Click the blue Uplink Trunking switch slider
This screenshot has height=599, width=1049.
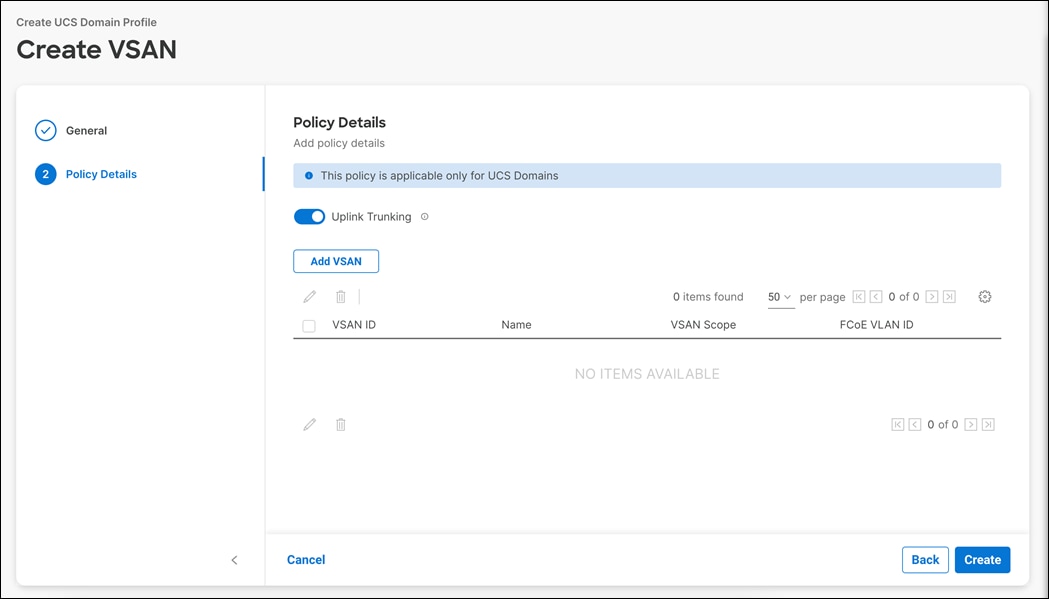(310, 216)
